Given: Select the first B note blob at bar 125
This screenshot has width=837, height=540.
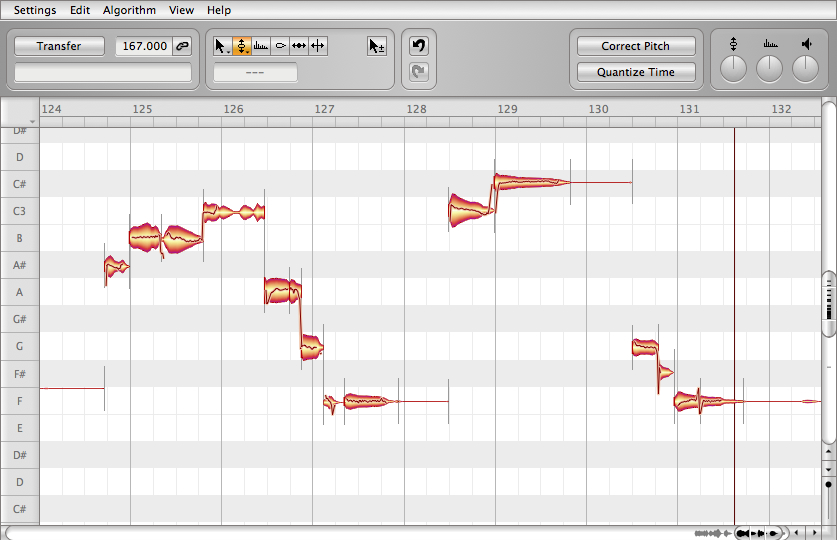Looking at the screenshot, I should tap(145, 237).
